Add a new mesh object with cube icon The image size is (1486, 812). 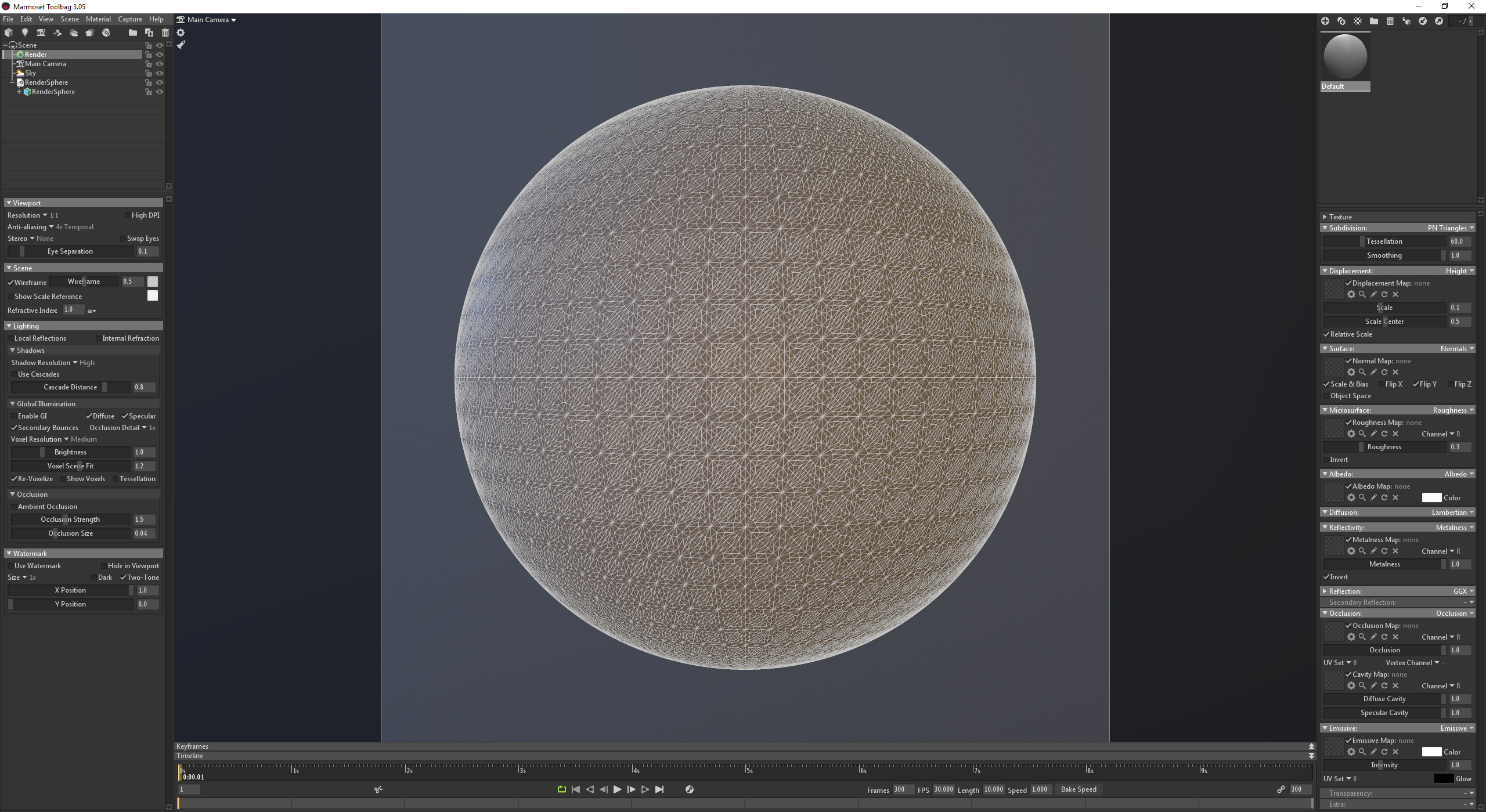coord(9,33)
